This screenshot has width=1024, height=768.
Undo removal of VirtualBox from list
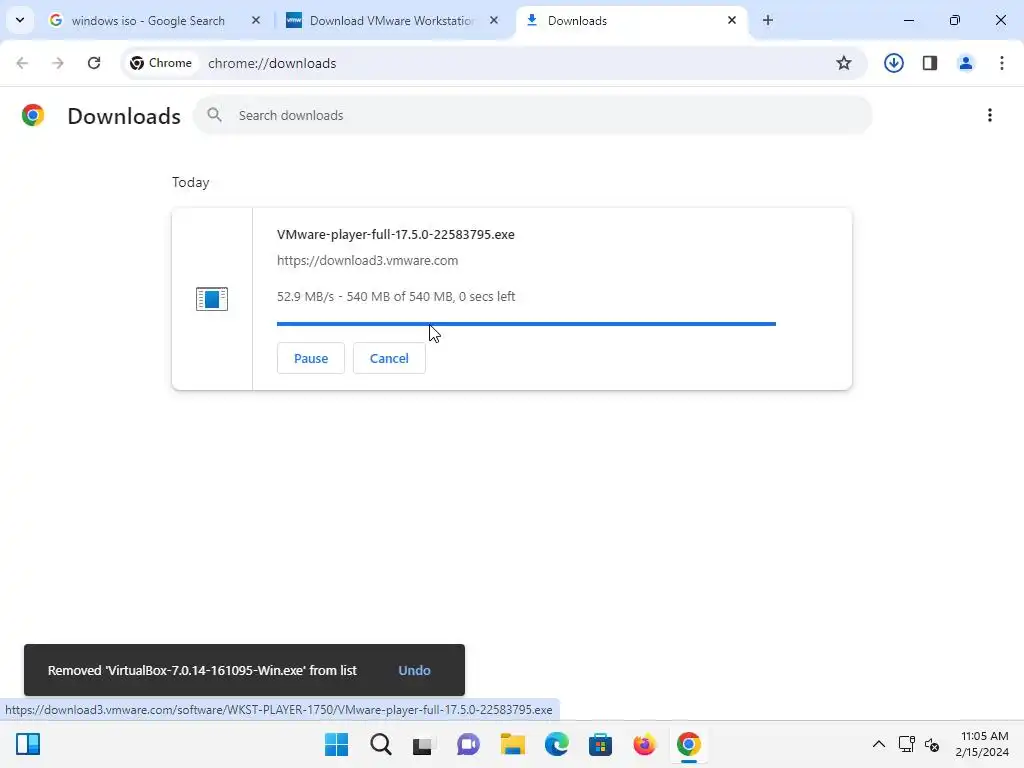click(414, 670)
